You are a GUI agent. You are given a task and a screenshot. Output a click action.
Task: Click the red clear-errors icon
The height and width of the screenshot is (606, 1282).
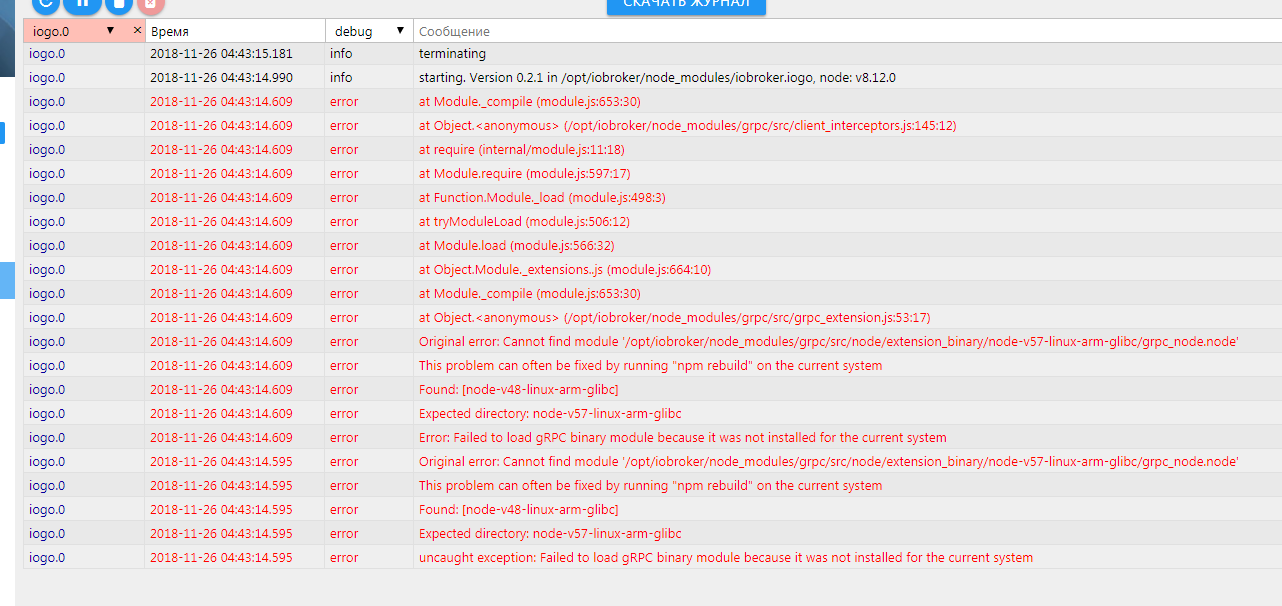coord(150,4)
